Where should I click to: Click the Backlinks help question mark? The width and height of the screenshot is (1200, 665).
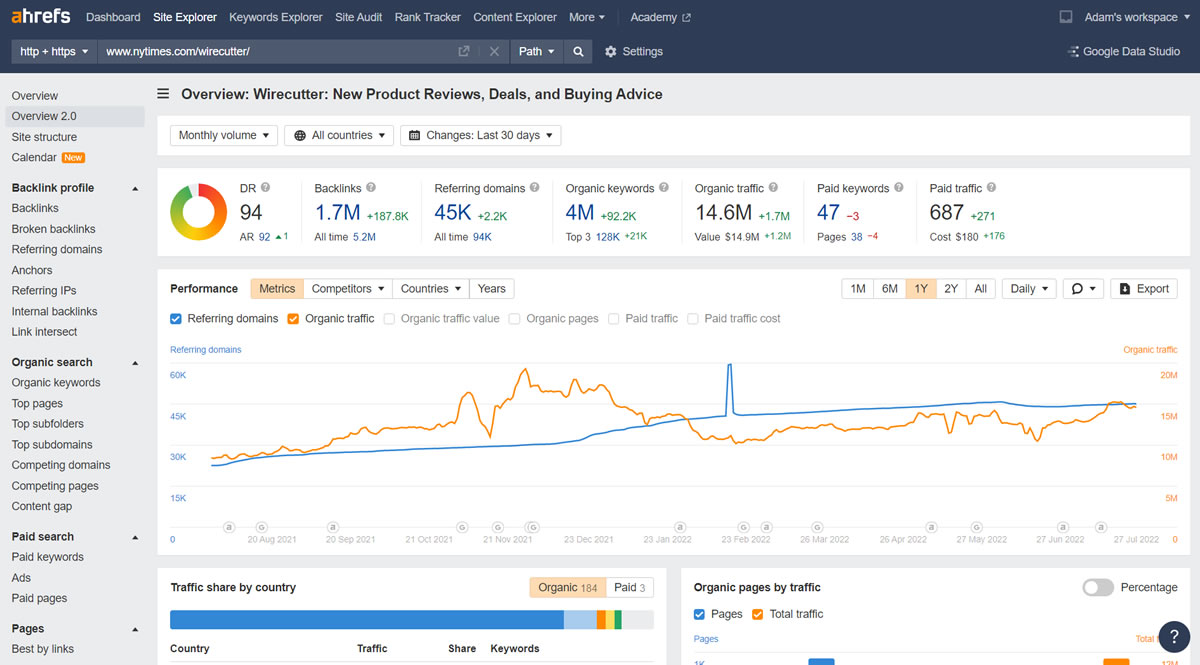pos(371,187)
